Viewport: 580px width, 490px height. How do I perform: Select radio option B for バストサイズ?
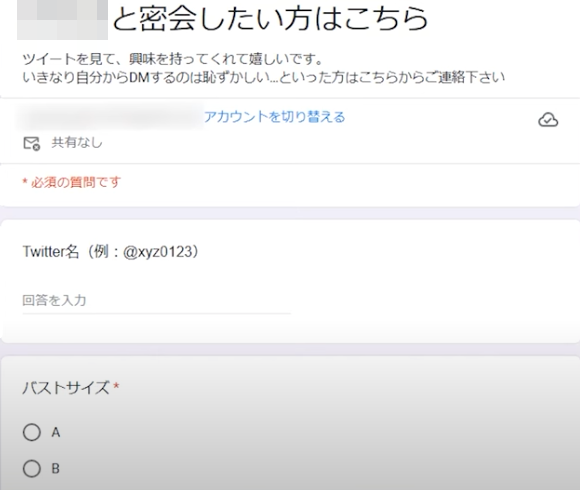click(32, 469)
